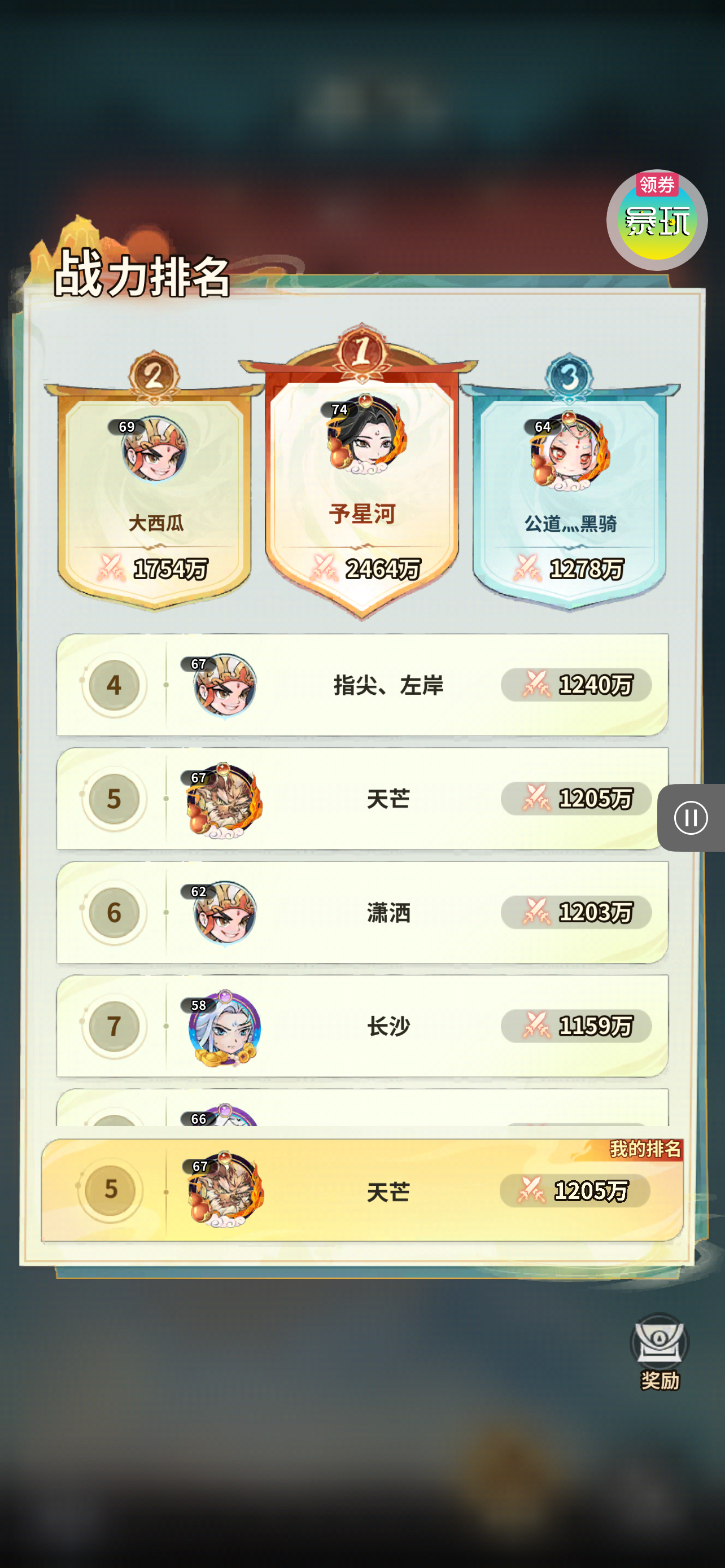Select rank 4 player avatar 指尖、左岸
725x1568 pixels.
tap(225, 686)
